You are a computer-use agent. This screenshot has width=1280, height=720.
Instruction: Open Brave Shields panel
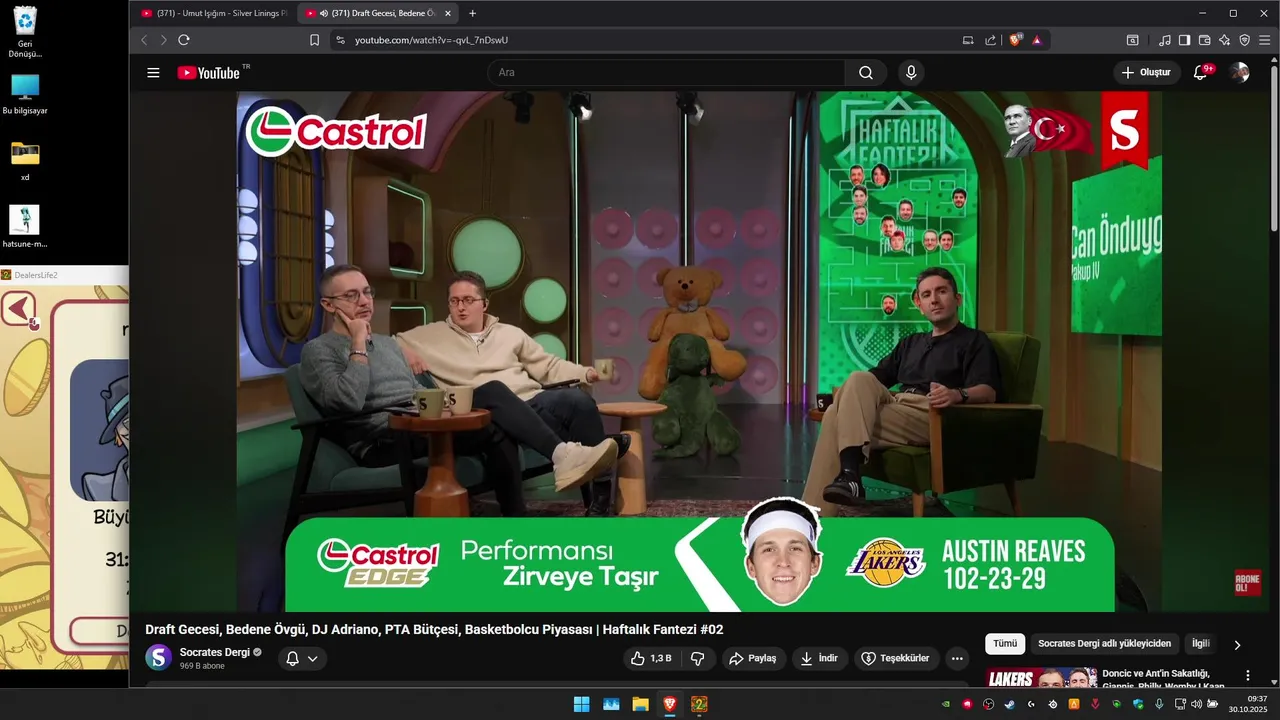pyautogui.click(x=1016, y=40)
